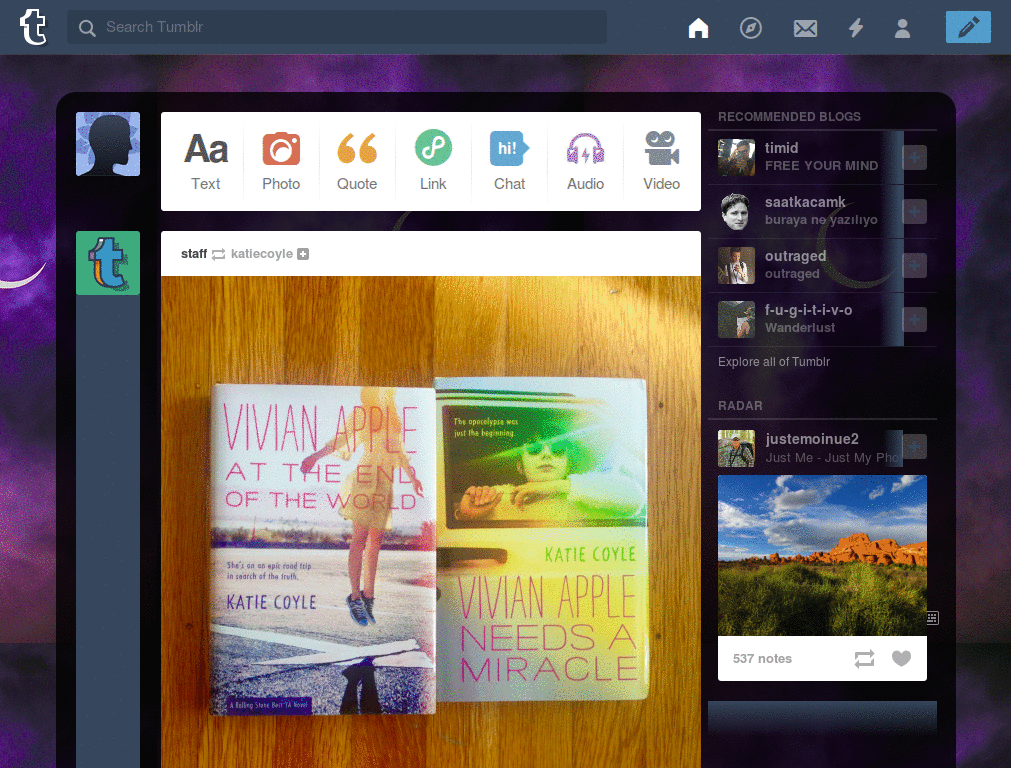Open Explore all of Tumblr link
Viewport: 1024px width, 768px height.
pyautogui.click(x=774, y=362)
